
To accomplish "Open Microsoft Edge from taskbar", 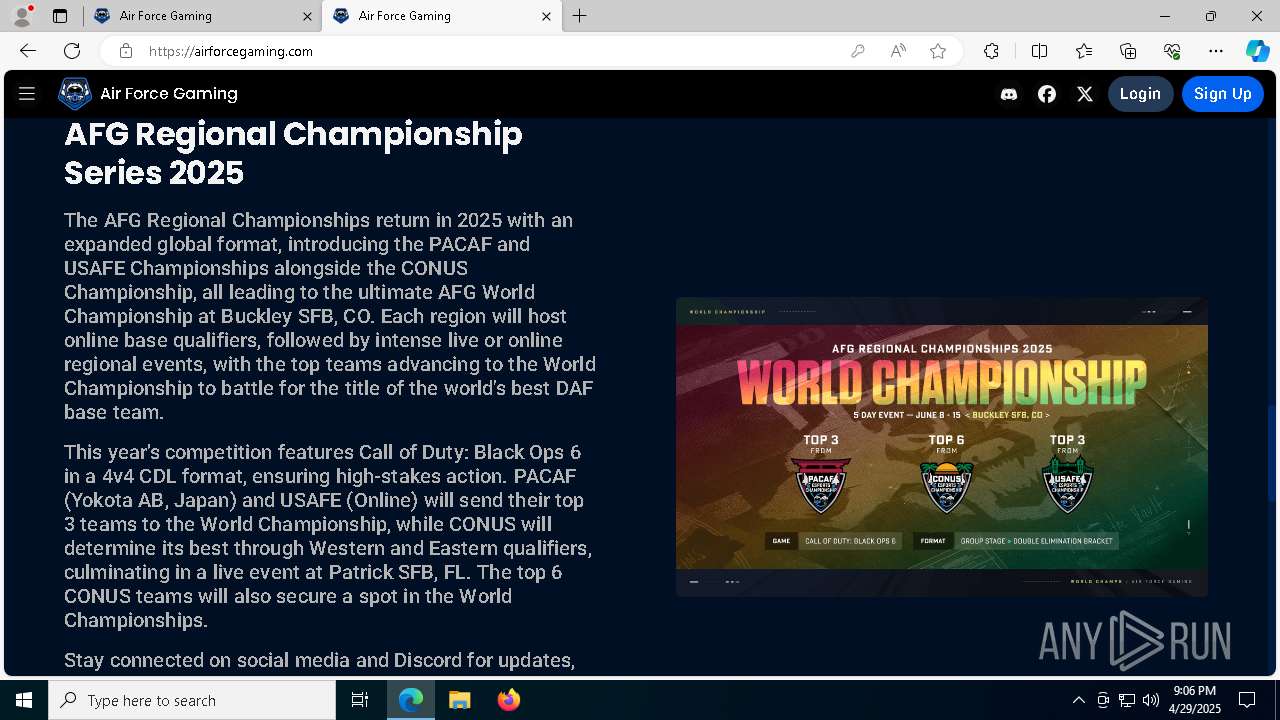I will (411, 700).
